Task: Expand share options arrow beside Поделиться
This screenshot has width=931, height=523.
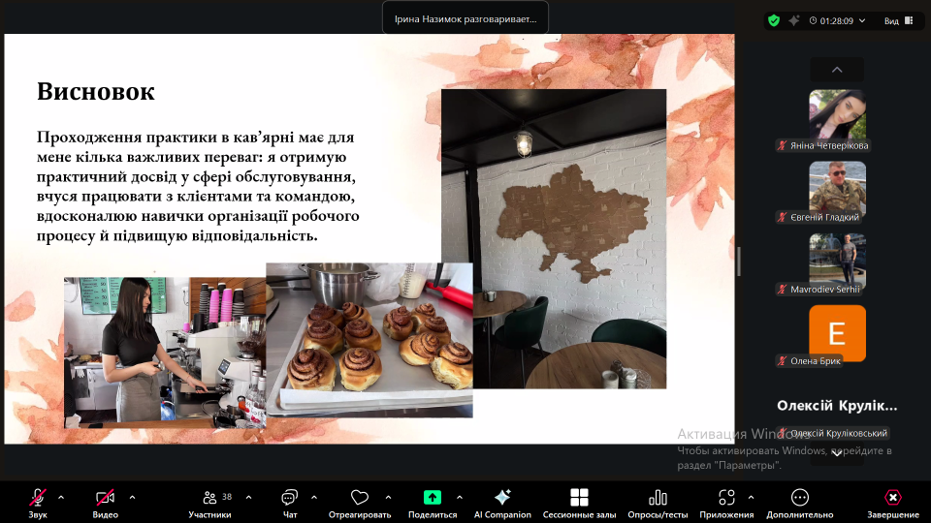Action: (x=460, y=497)
